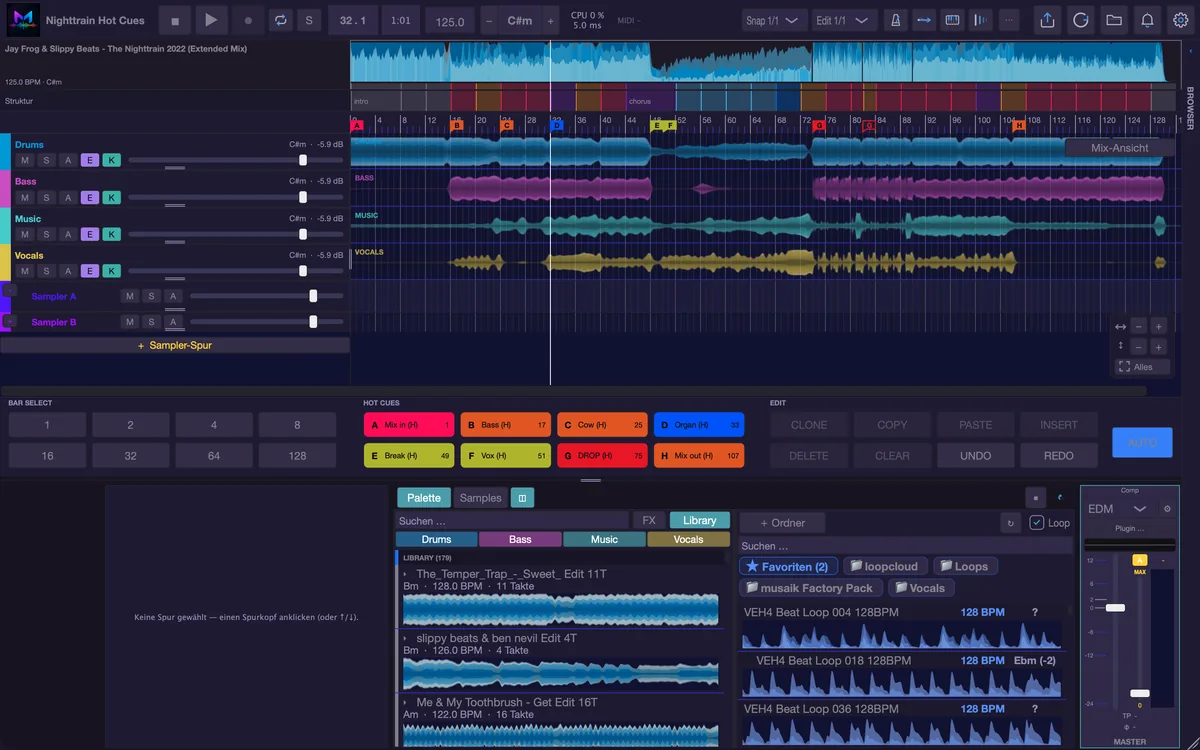Expand the Sampler A track collapse toggle

(x=8, y=290)
